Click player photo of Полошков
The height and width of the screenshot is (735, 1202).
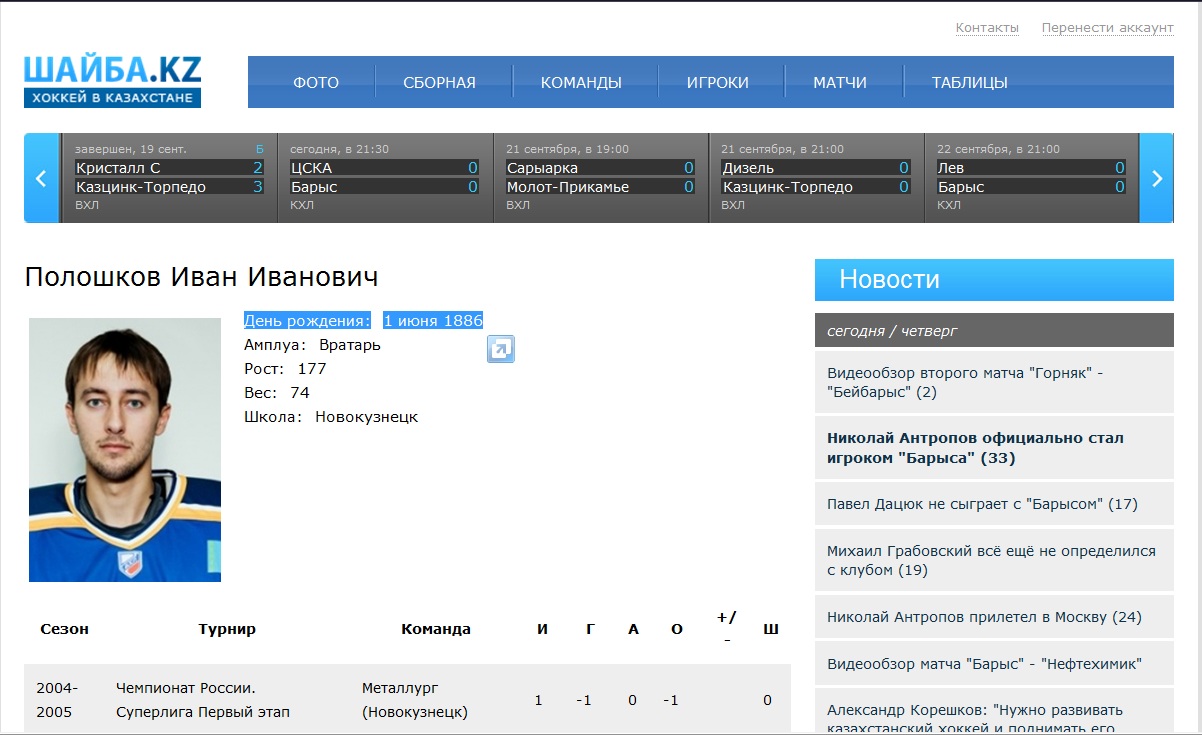(125, 449)
